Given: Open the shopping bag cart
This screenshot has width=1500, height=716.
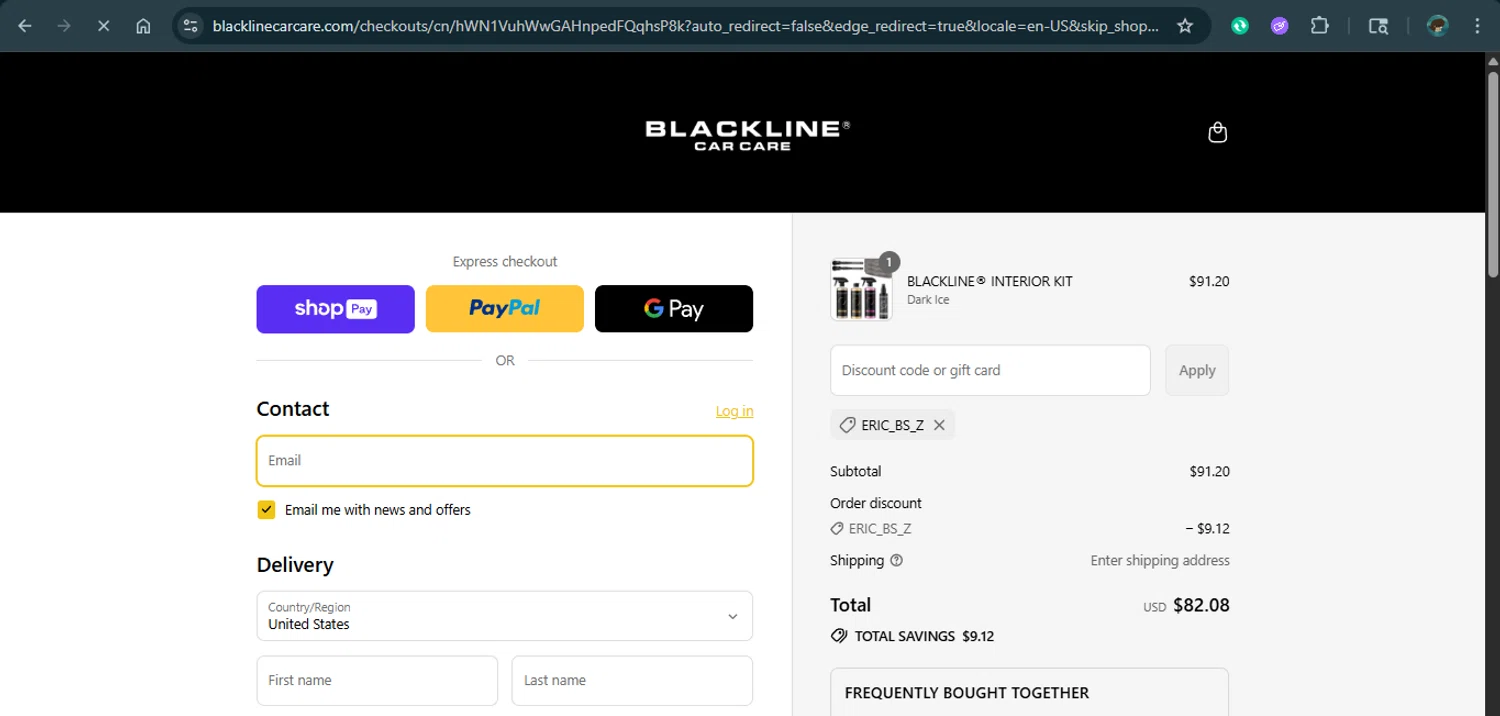Looking at the screenshot, I should tap(1217, 132).
